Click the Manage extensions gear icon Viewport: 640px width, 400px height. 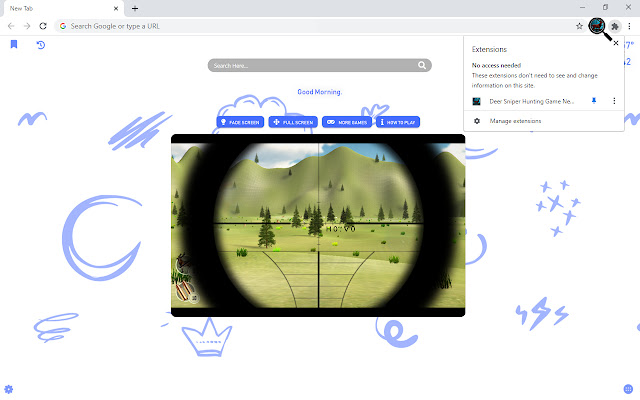coord(477,121)
